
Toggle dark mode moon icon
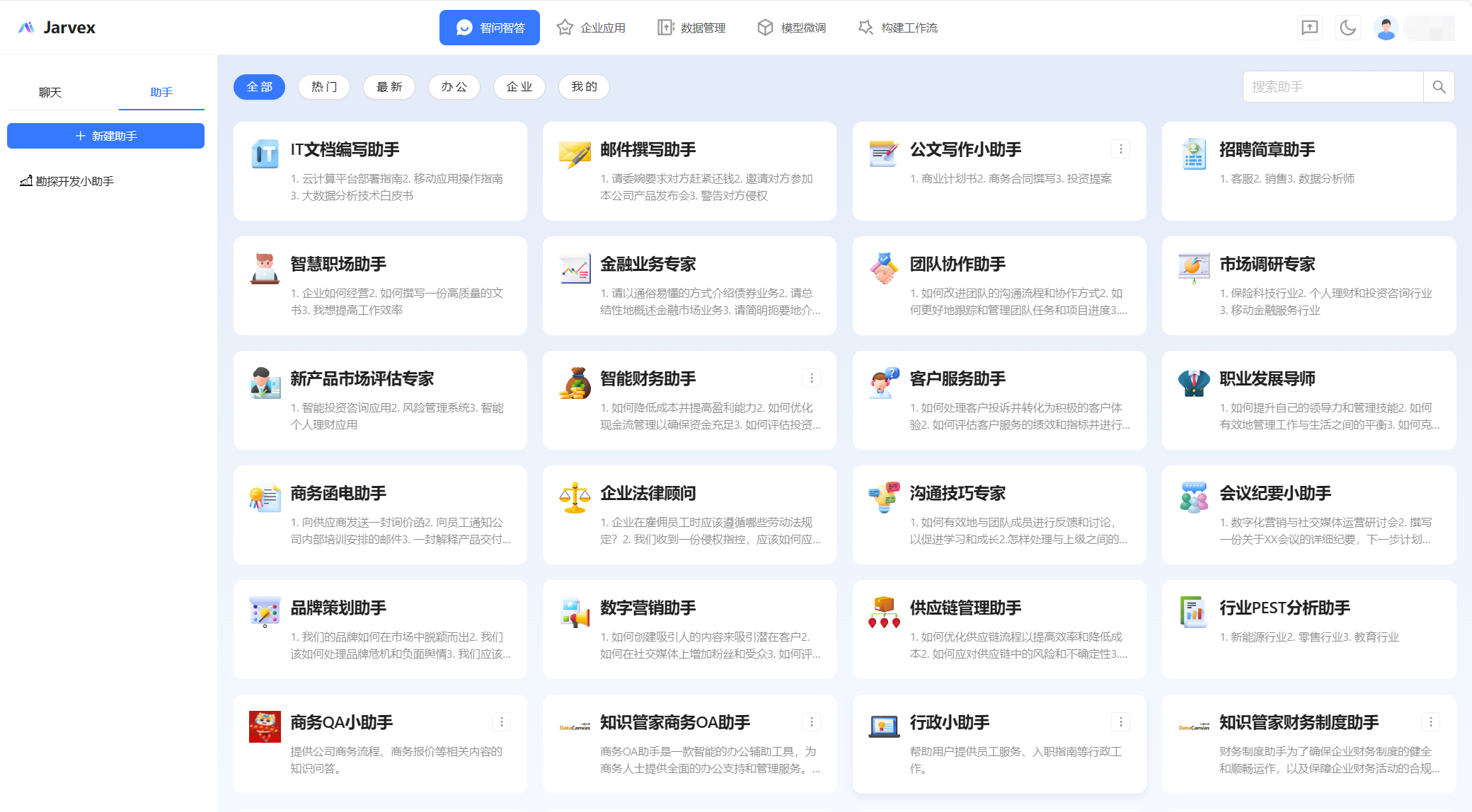coord(1347,28)
